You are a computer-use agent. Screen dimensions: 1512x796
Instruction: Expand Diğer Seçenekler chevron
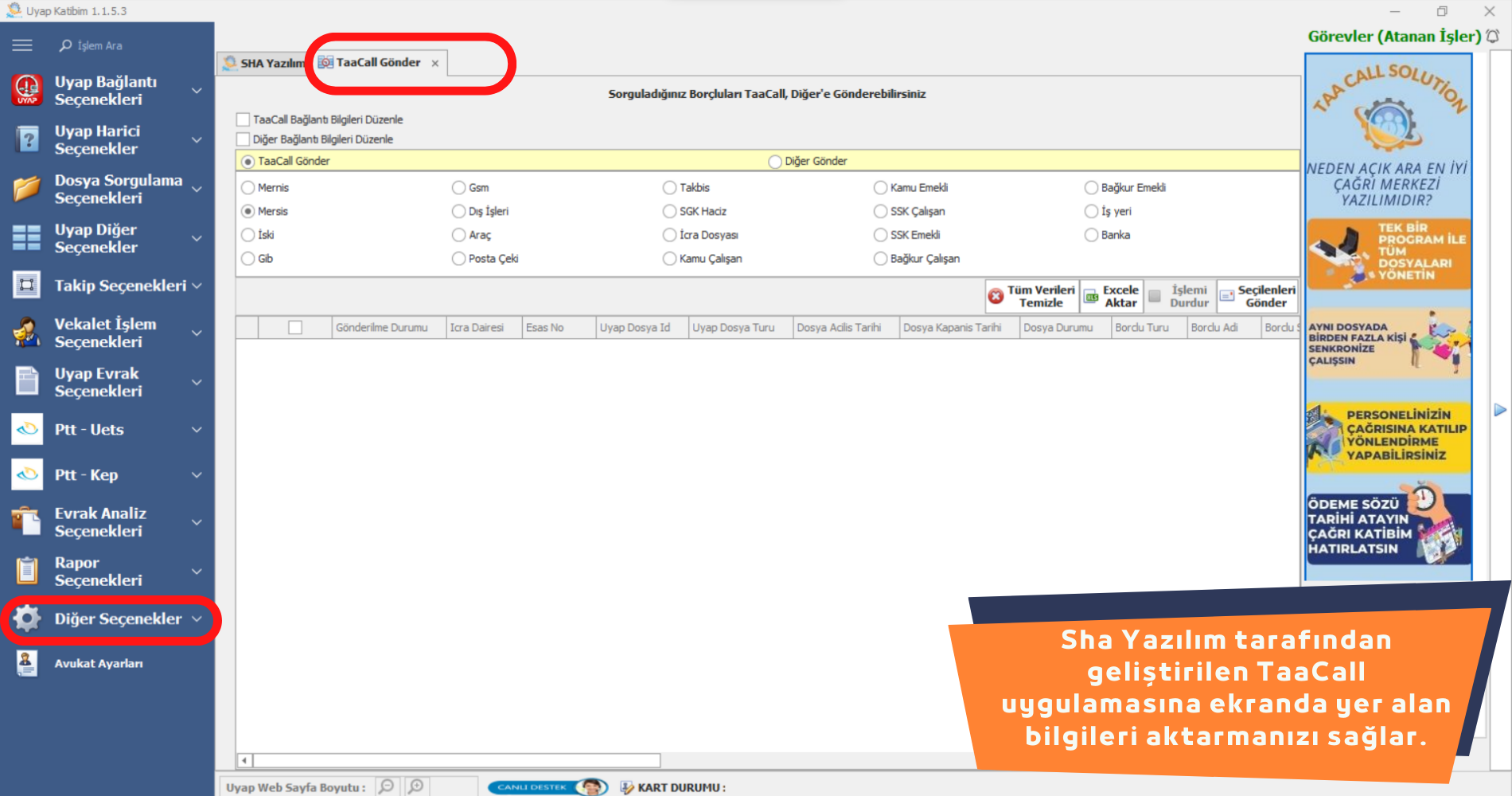pyautogui.click(x=197, y=619)
